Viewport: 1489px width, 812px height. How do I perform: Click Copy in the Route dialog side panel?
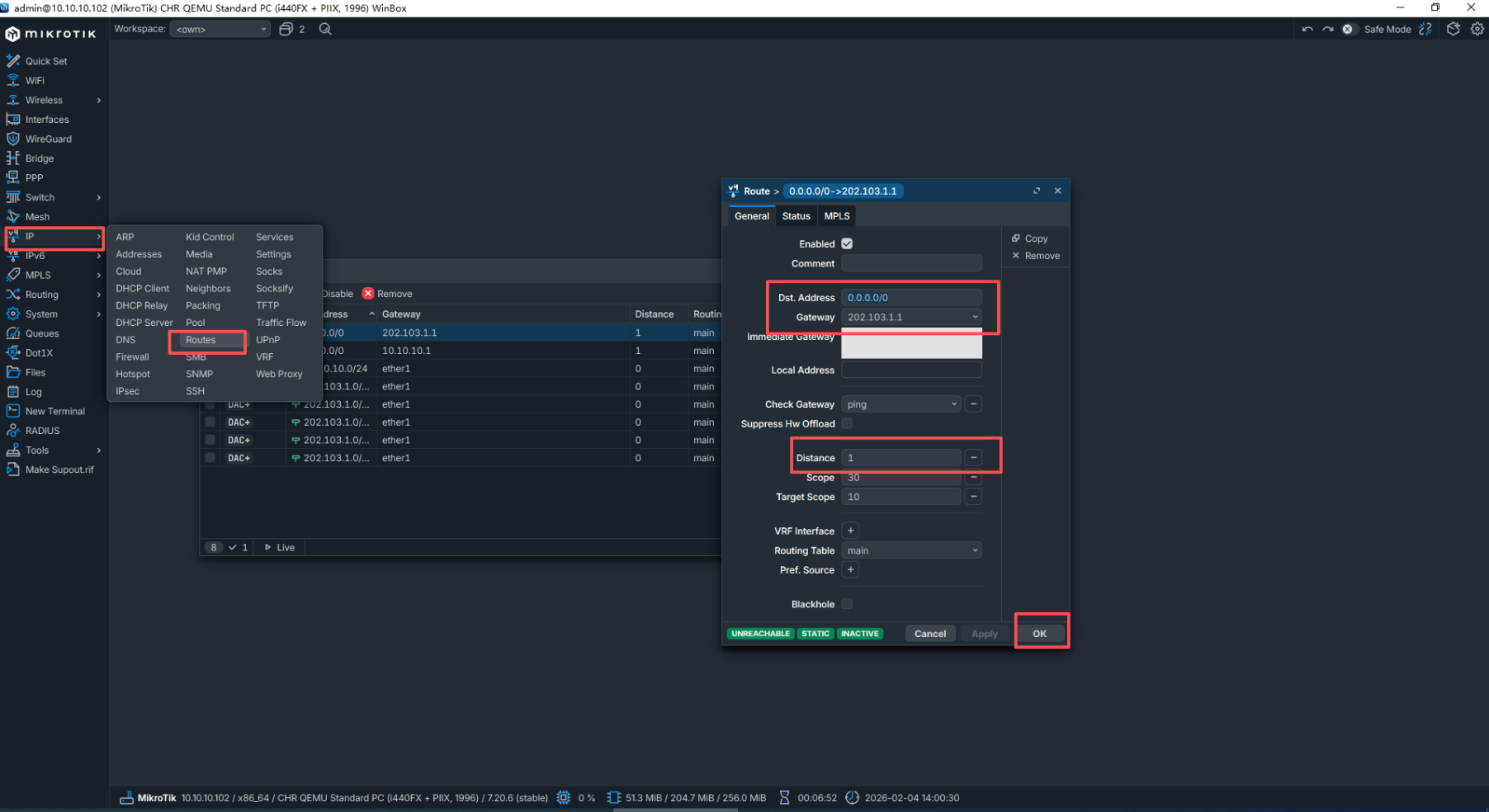pos(1035,238)
